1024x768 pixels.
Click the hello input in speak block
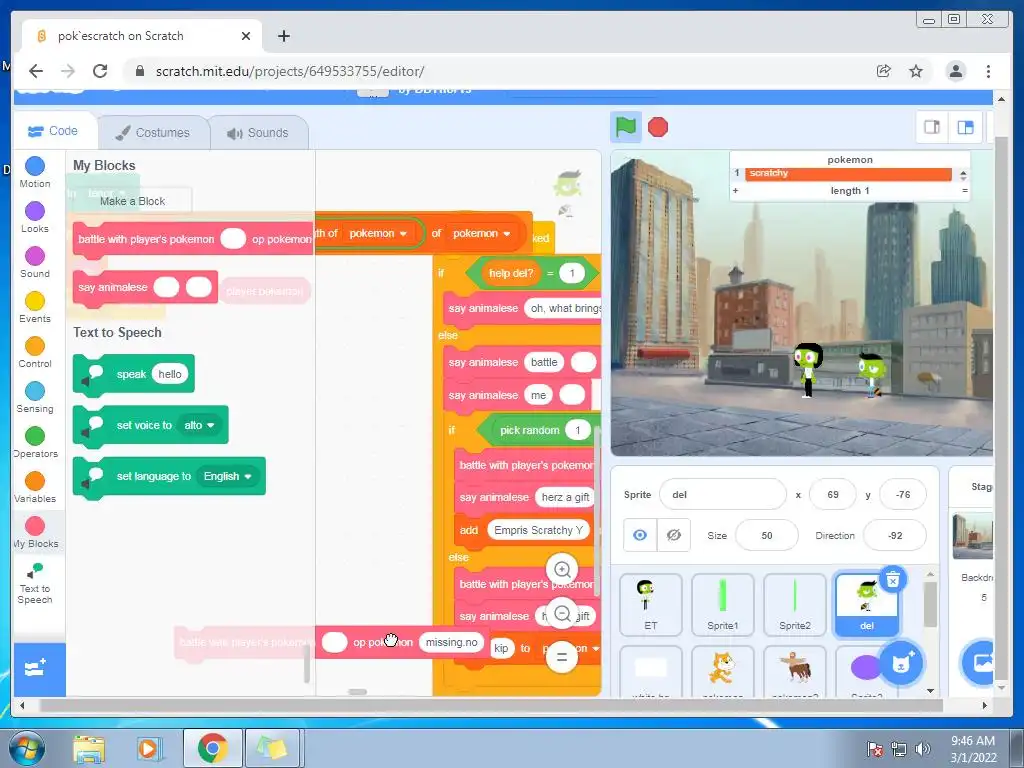click(x=170, y=374)
